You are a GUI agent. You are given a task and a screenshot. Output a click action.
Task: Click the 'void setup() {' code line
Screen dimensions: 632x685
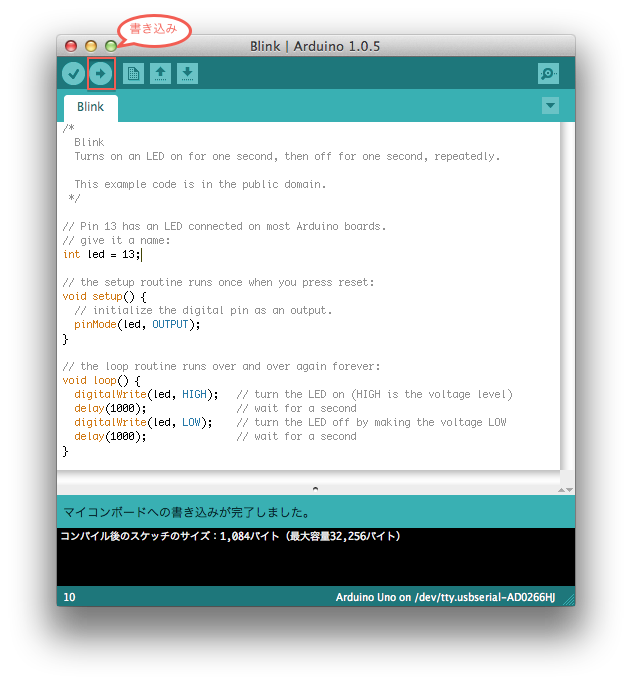pyautogui.click(x=105, y=297)
